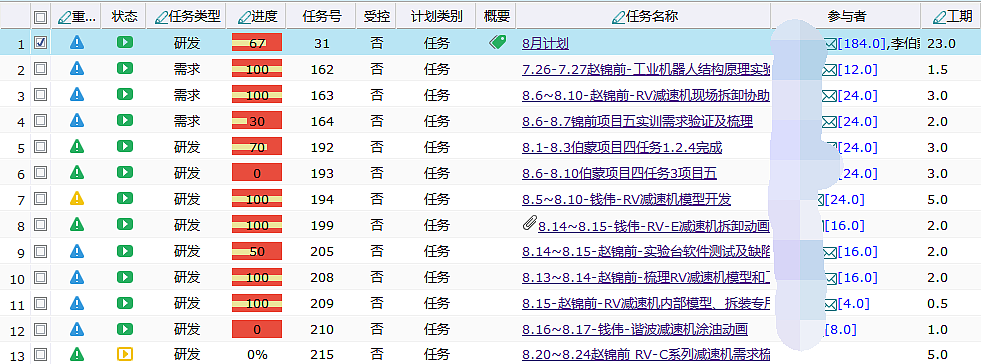This screenshot has height=364, width=981.
Task: Click green priority icon for task 199
Action: [x=76, y=224]
